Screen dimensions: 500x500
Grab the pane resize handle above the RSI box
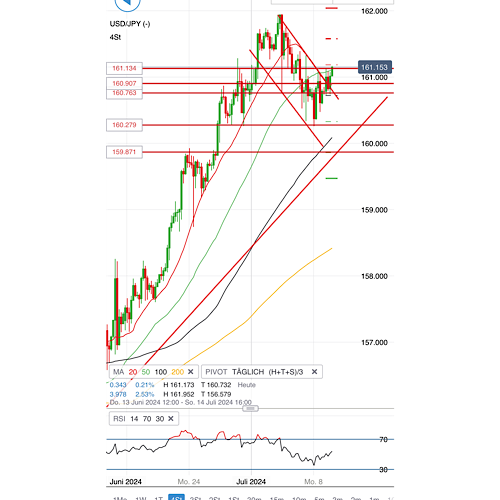pos(250,408)
